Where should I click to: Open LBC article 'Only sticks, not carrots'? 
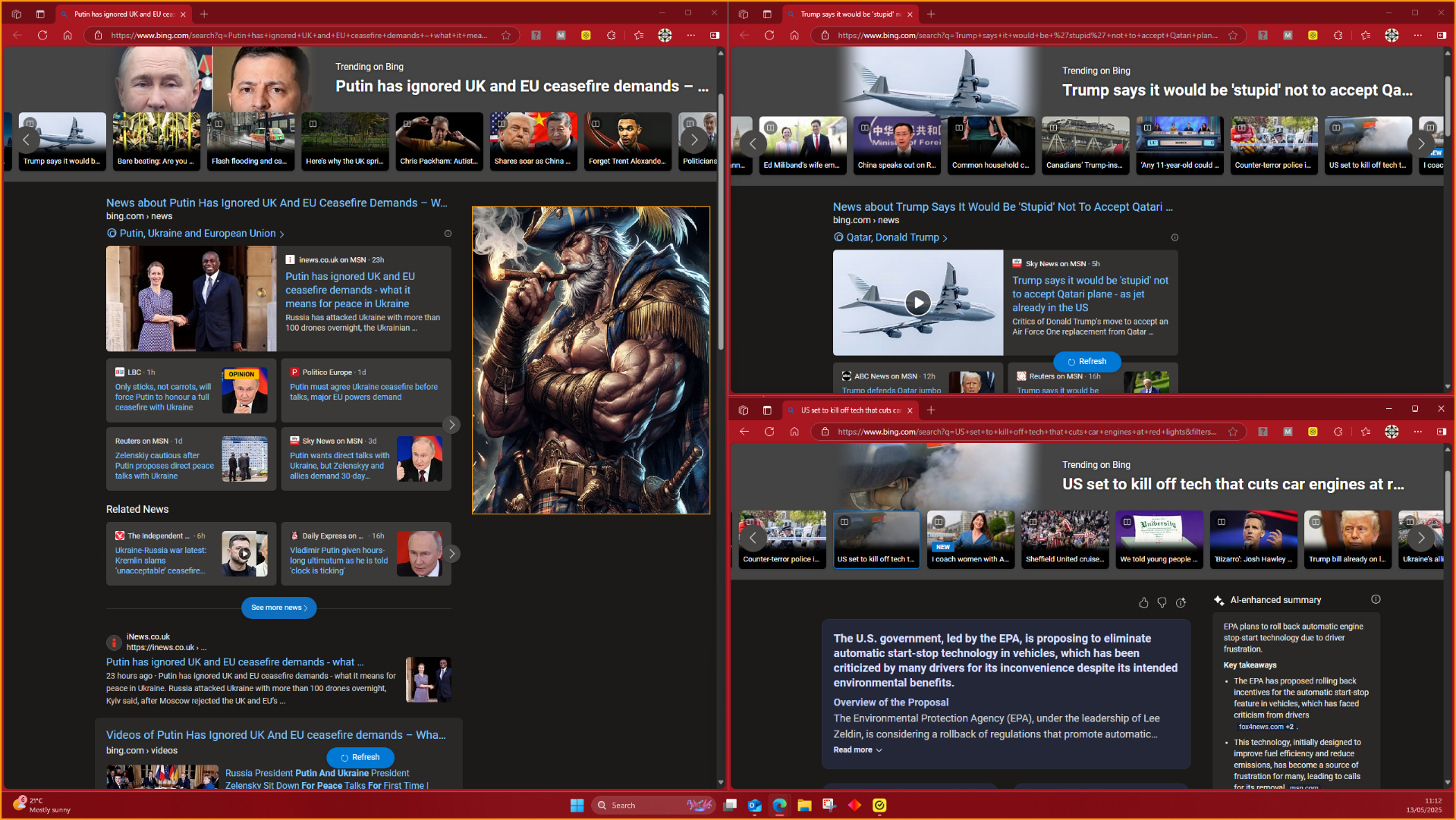click(163, 397)
